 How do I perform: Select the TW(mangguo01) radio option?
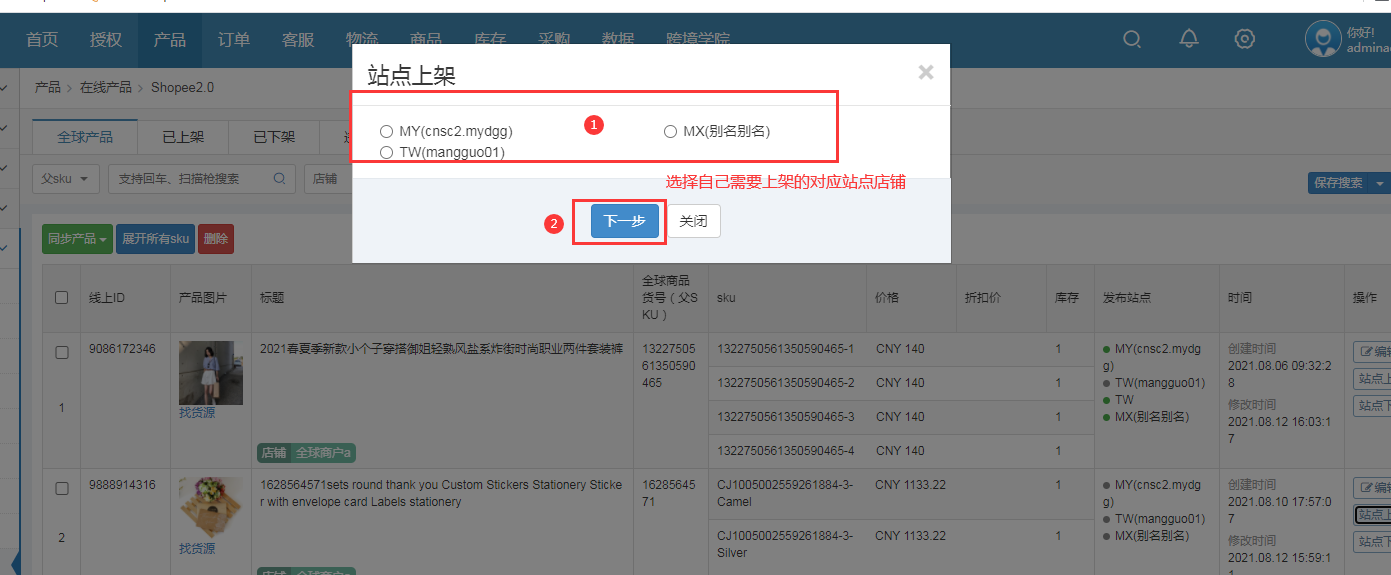tap(386, 153)
